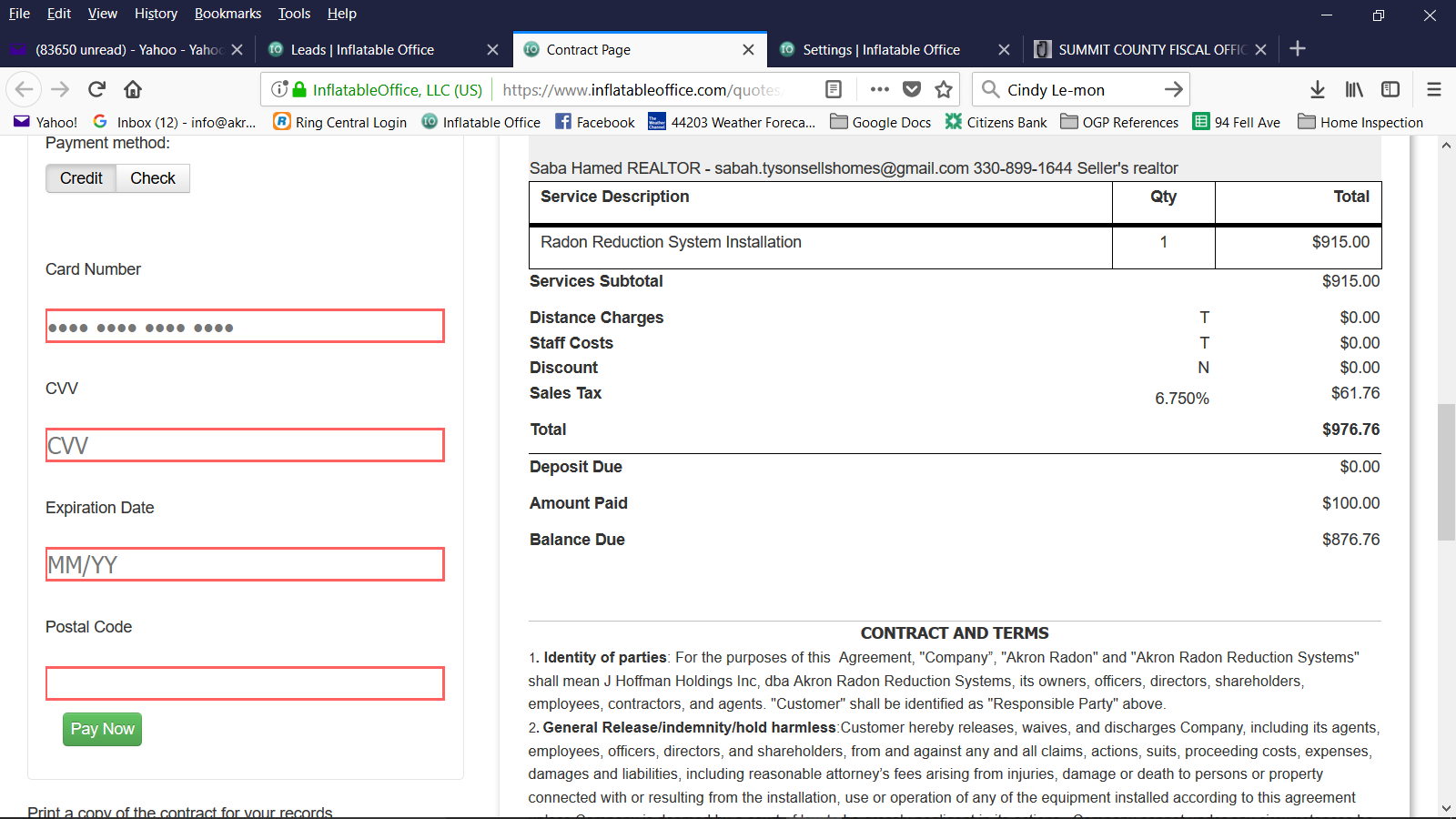Select Credit payment method
This screenshot has height=819, width=1456.
tap(81, 178)
